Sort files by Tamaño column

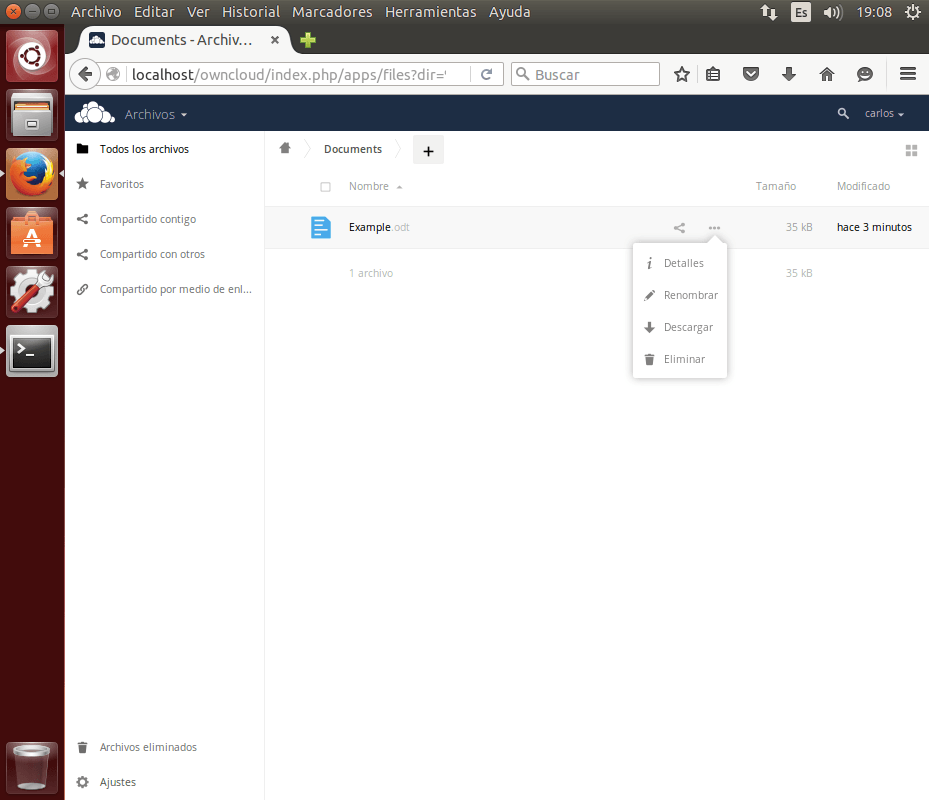pyautogui.click(x=776, y=186)
